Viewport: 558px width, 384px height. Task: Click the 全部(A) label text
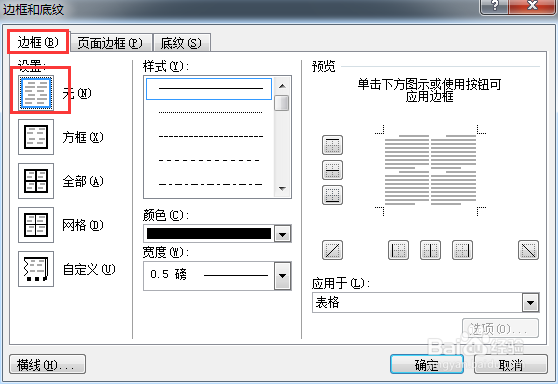tap(83, 181)
